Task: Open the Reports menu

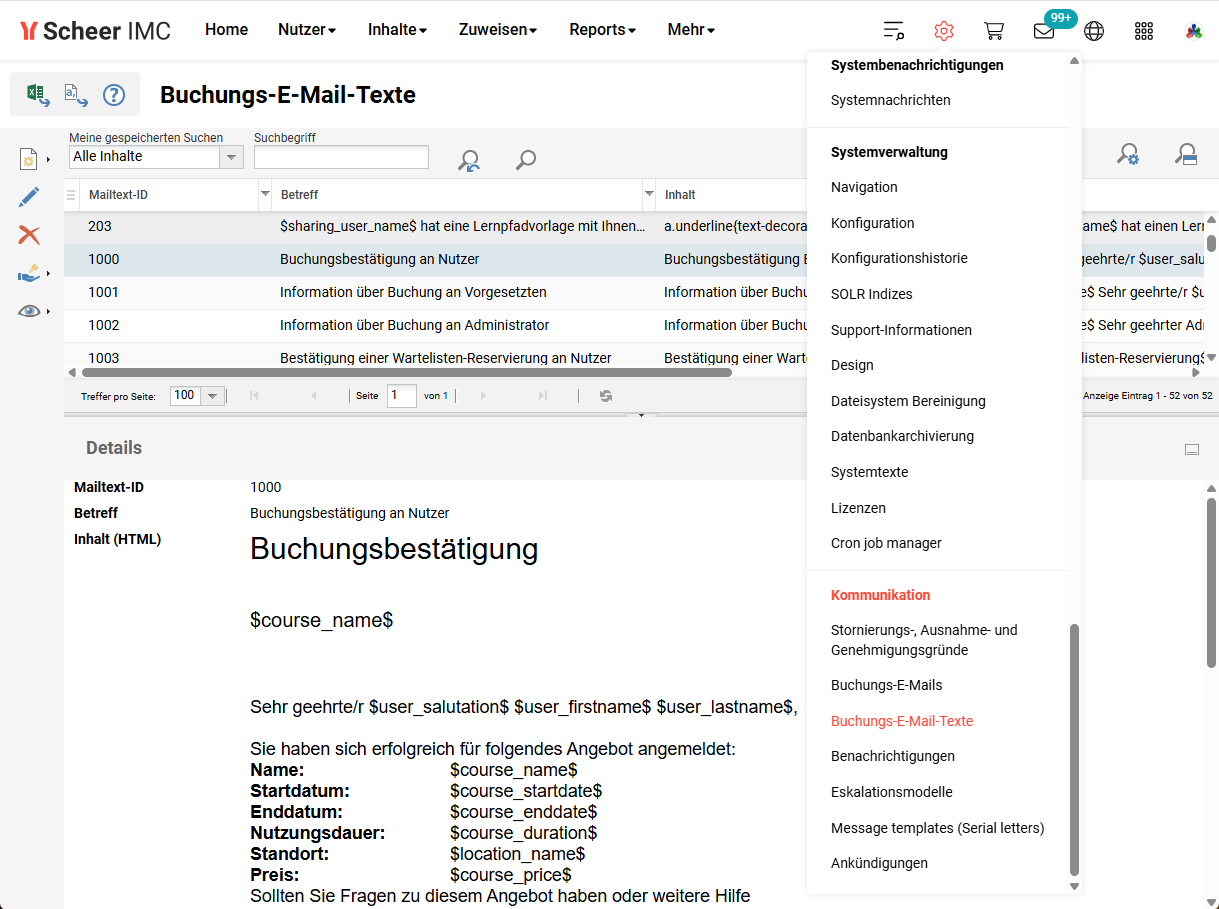Action: pyautogui.click(x=601, y=29)
